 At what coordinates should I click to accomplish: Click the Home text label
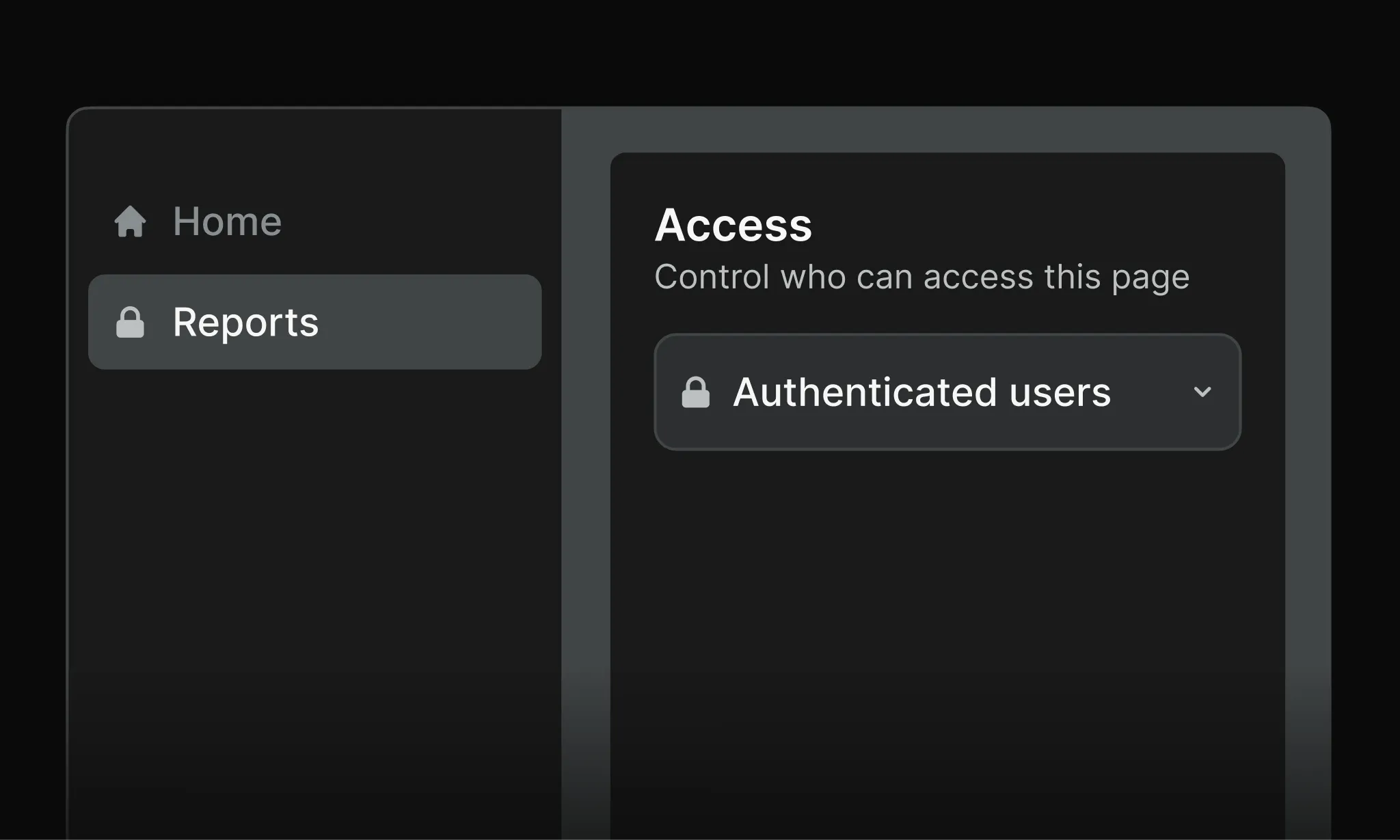(227, 221)
